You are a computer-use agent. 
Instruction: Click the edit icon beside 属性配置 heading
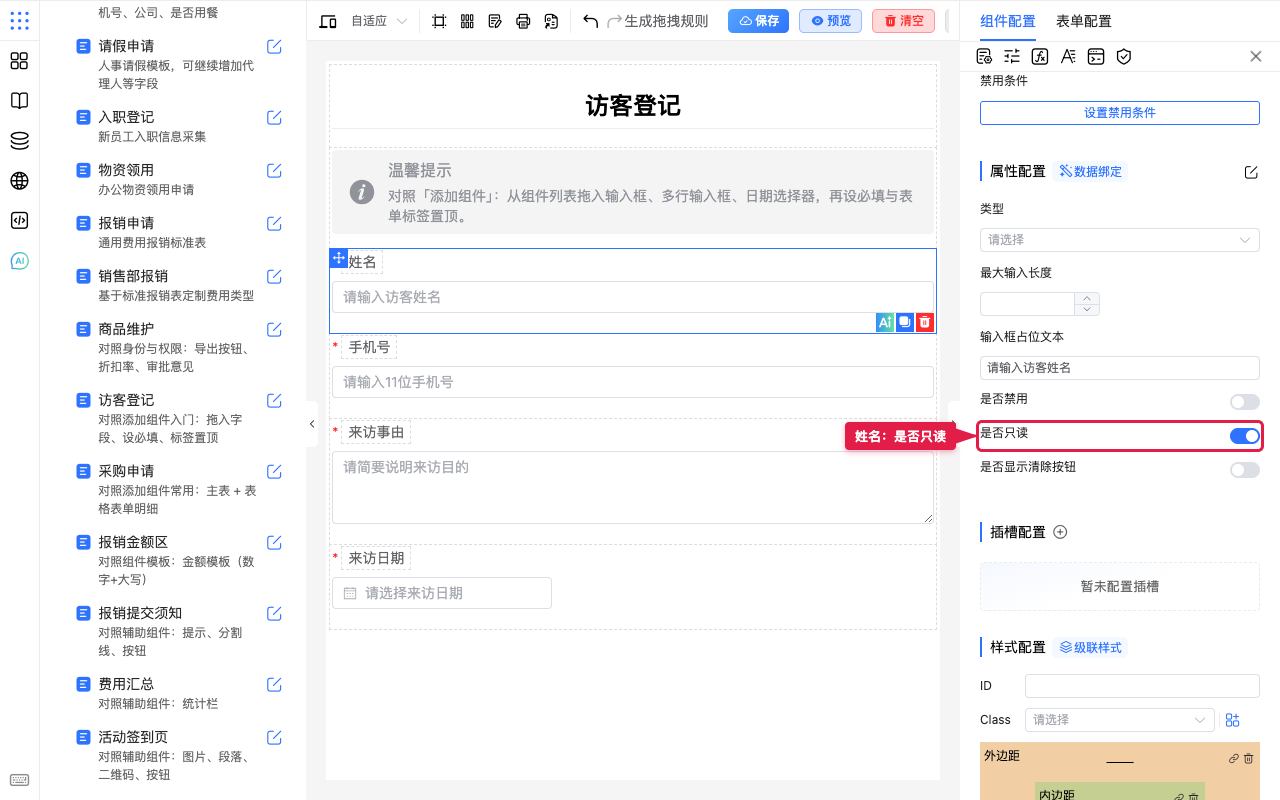[x=1251, y=172]
